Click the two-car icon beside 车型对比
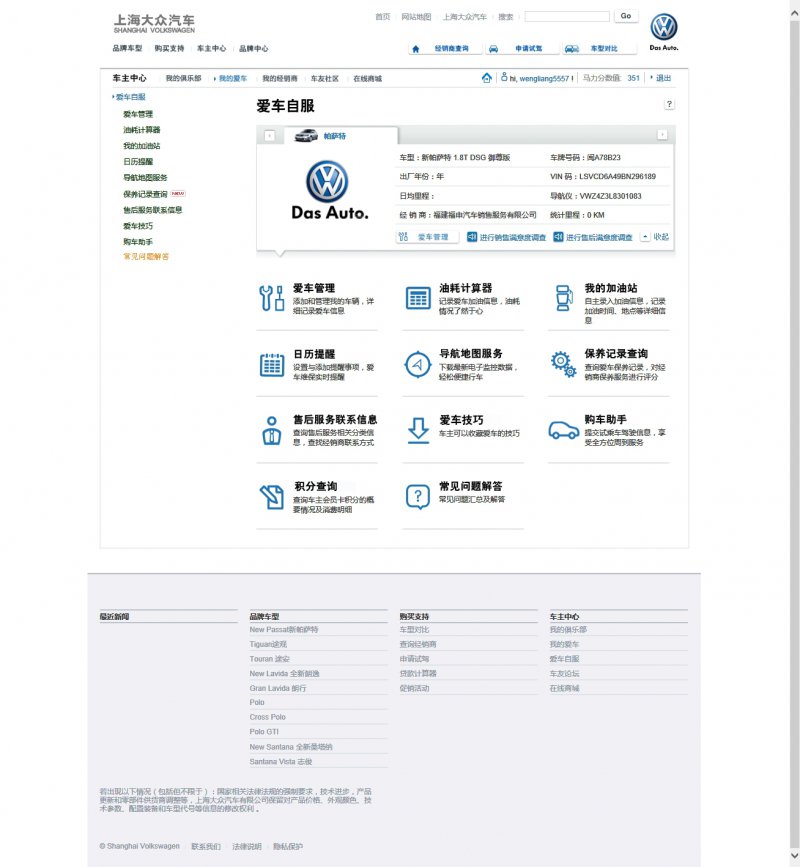Screen dimensions: 800x867 pos(572,49)
